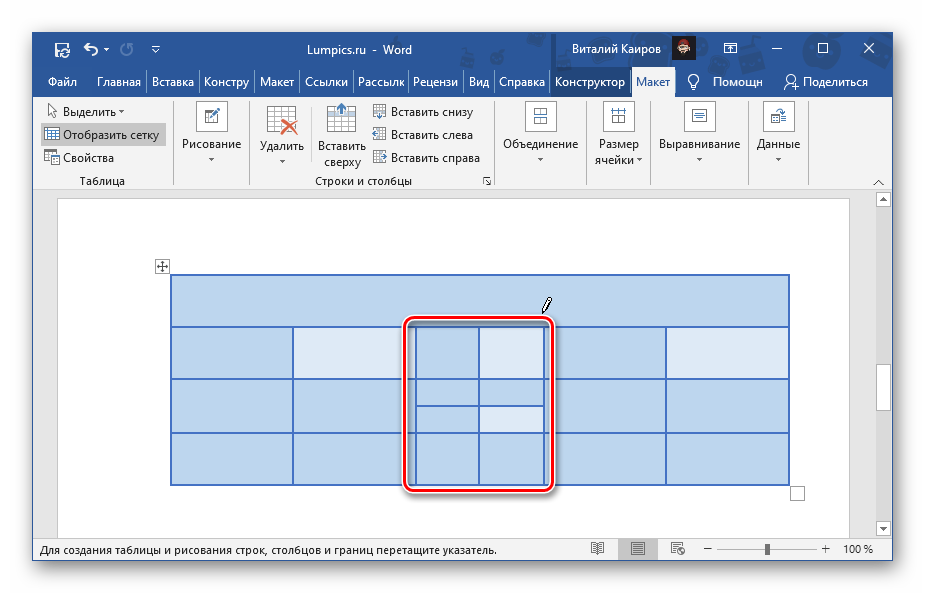Open Customize Quick Access Toolbar menu
The width and height of the screenshot is (925, 593).
coord(156,50)
